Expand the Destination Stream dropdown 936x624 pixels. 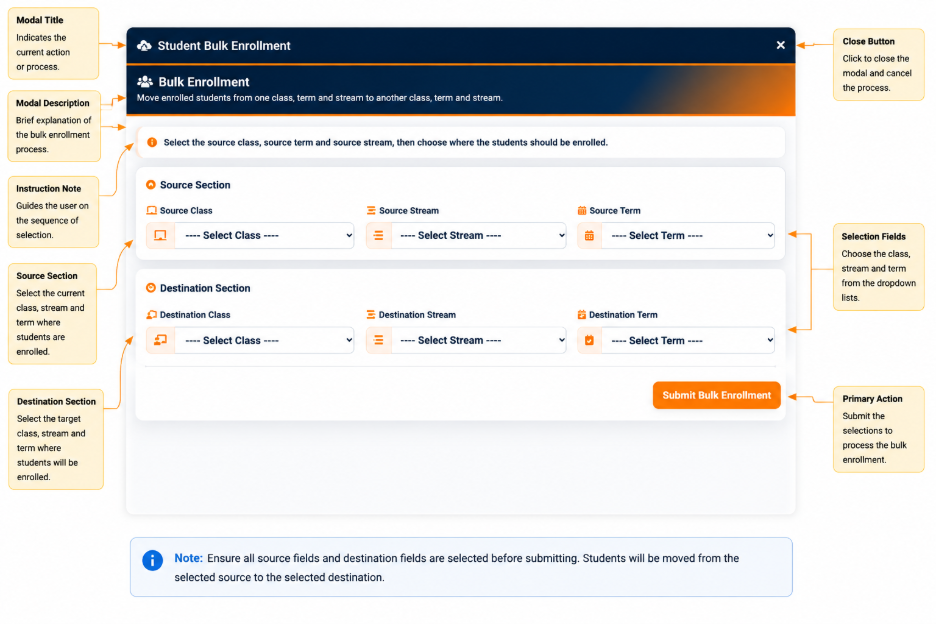(x=479, y=340)
